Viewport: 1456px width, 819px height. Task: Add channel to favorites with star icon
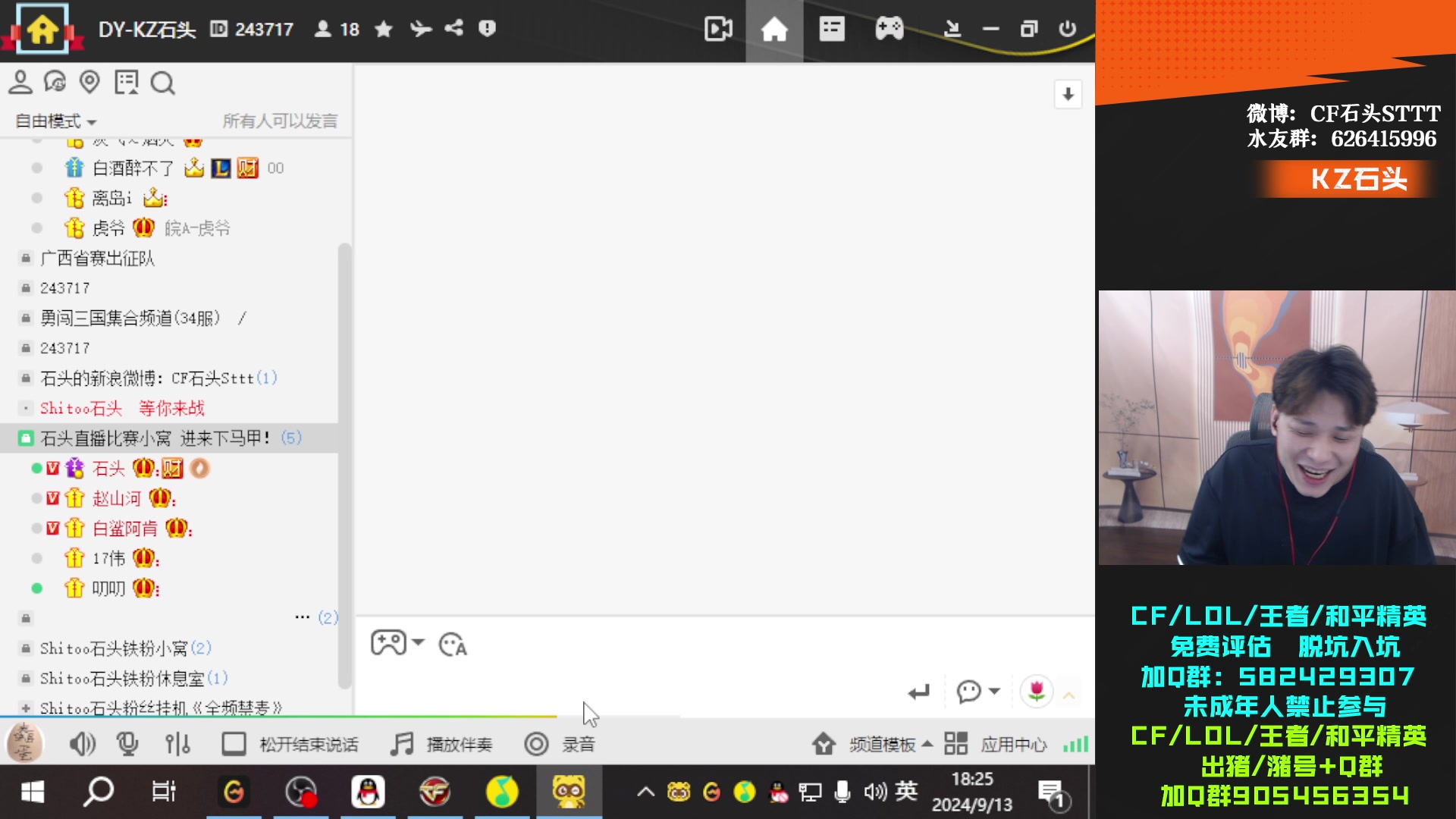384,29
